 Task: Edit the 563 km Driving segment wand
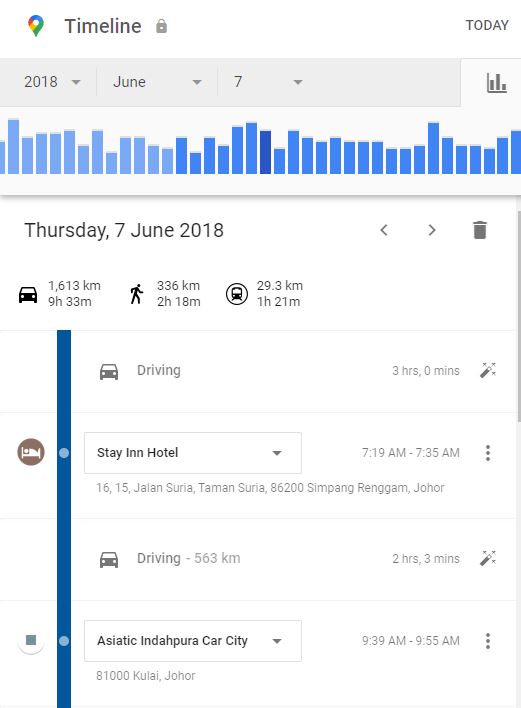[488, 558]
